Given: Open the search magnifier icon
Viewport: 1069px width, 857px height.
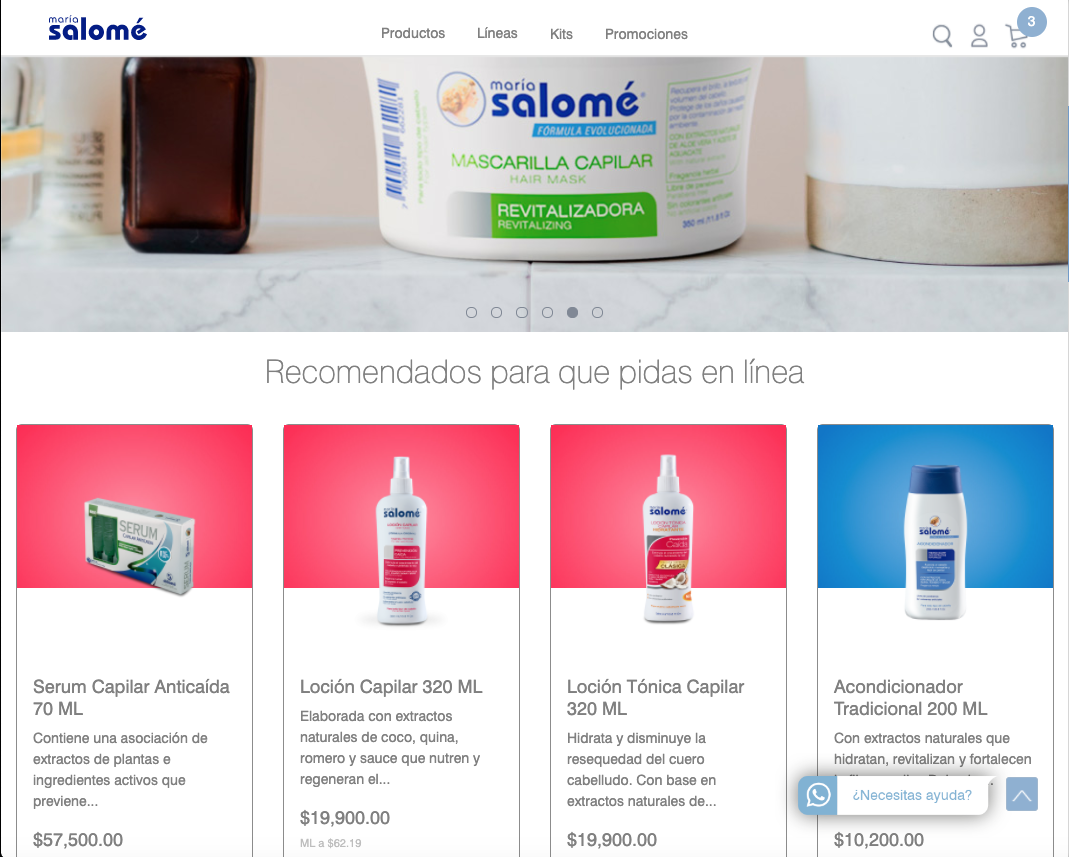Looking at the screenshot, I should (x=942, y=35).
